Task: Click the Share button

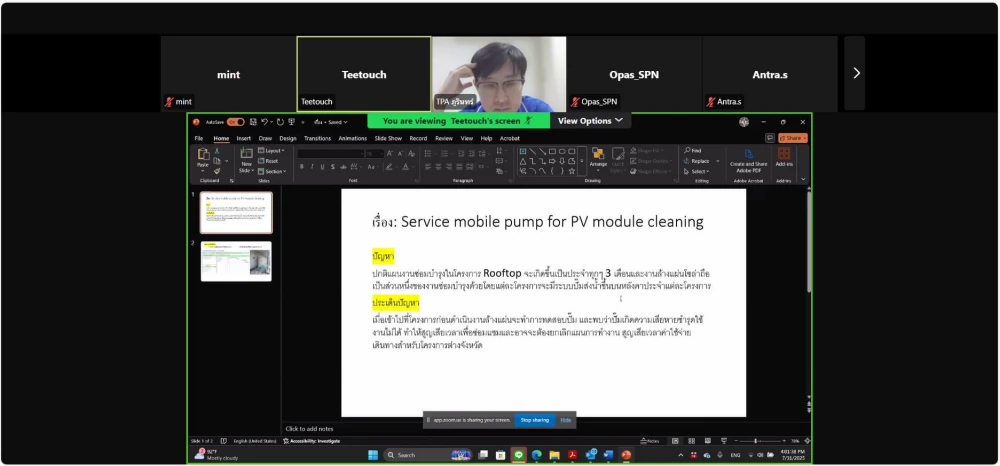Action: pyautogui.click(x=793, y=138)
